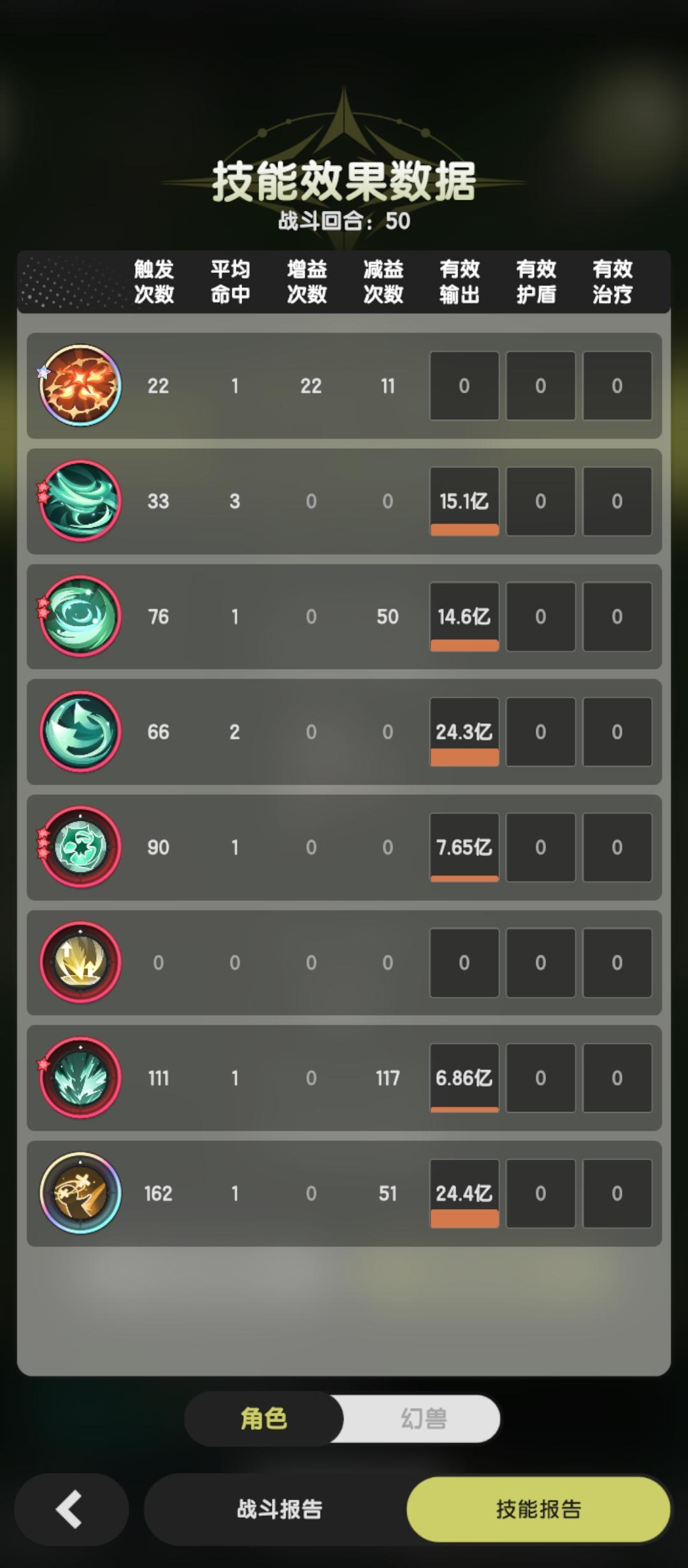Screen dimensions: 688x1568
Task: Open the 技能报告 tab
Action: click(x=539, y=1509)
